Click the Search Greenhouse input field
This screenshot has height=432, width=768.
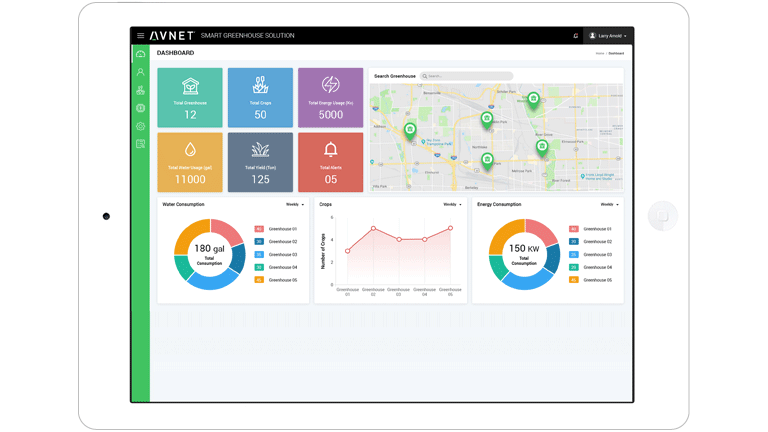tap(466, 76)
